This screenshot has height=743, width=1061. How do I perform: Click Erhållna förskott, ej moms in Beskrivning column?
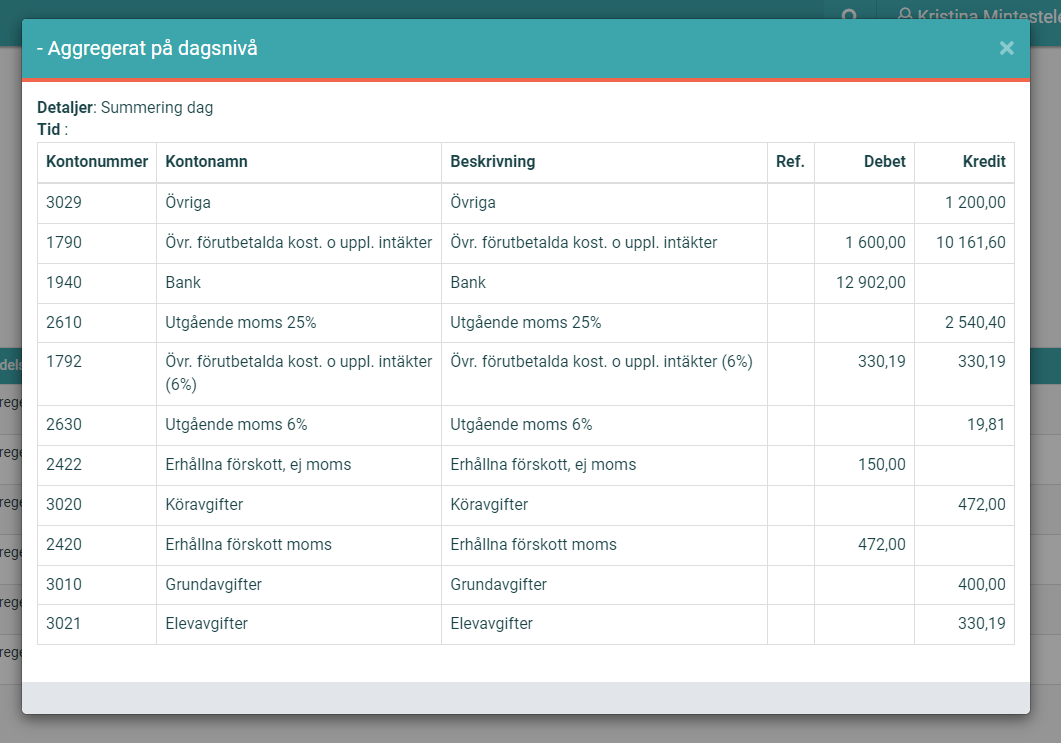[543, 464]
